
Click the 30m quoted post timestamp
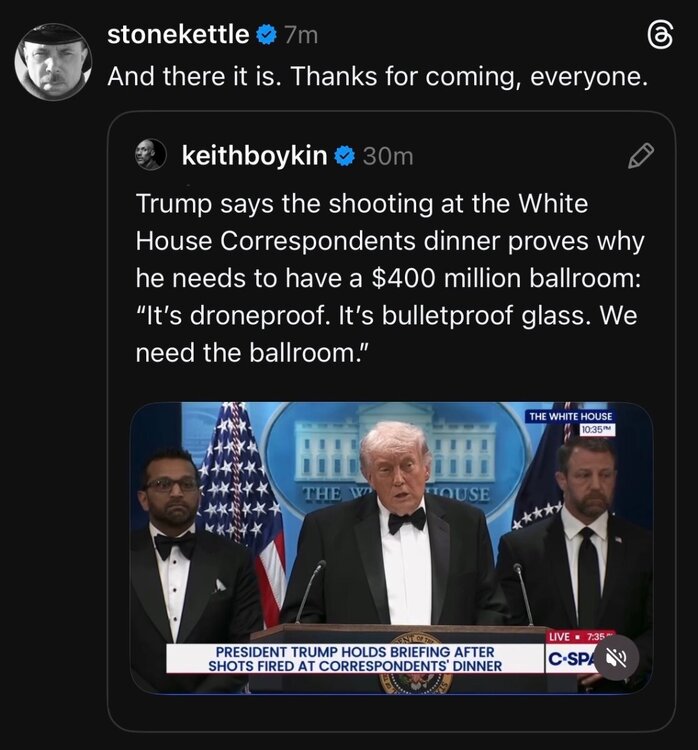click(x=387, y=155)
